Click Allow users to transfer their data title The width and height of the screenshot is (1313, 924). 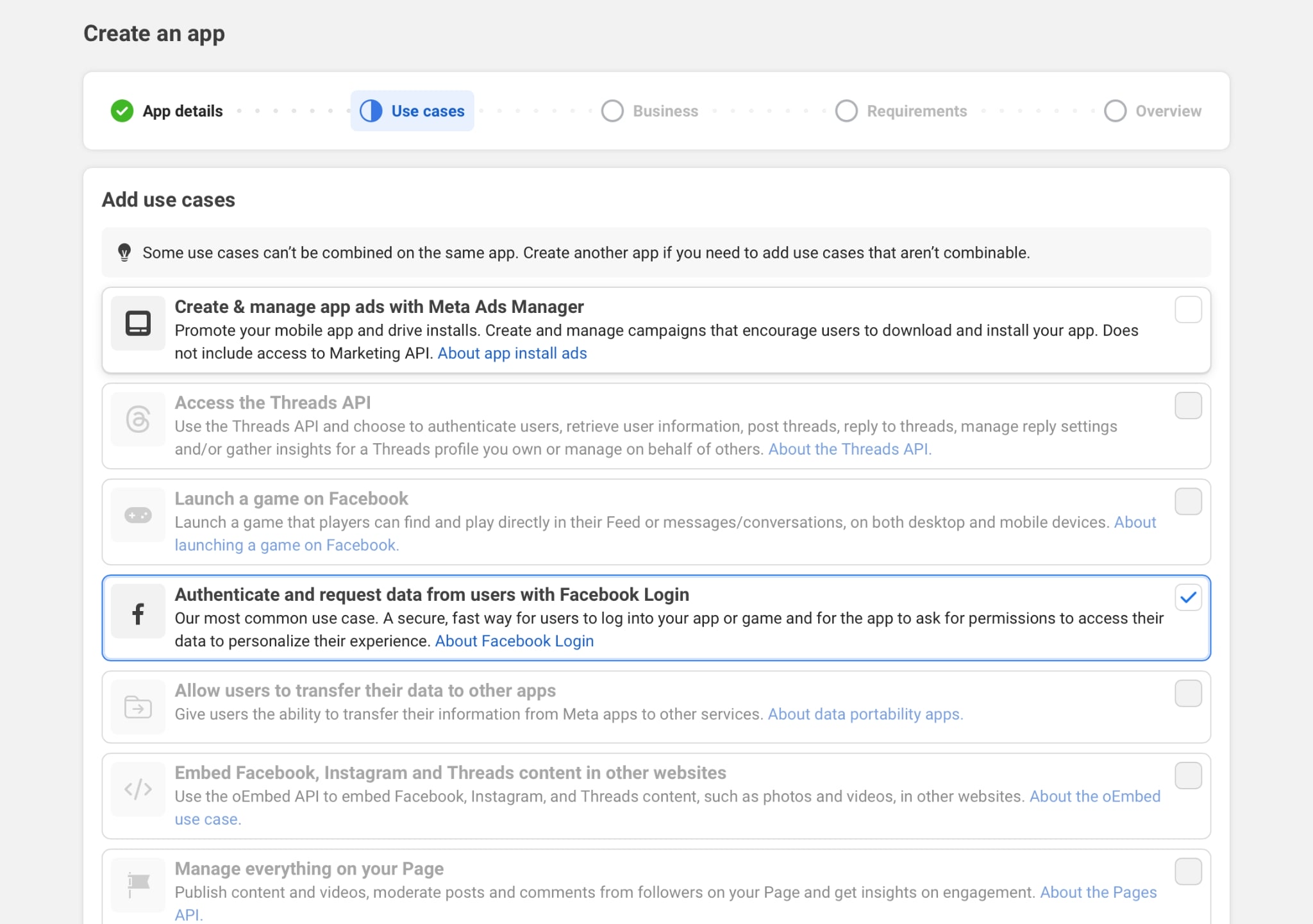365,691
